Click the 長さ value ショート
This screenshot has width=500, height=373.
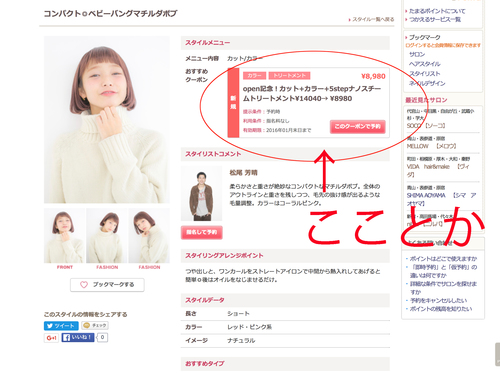pos(238,314)
